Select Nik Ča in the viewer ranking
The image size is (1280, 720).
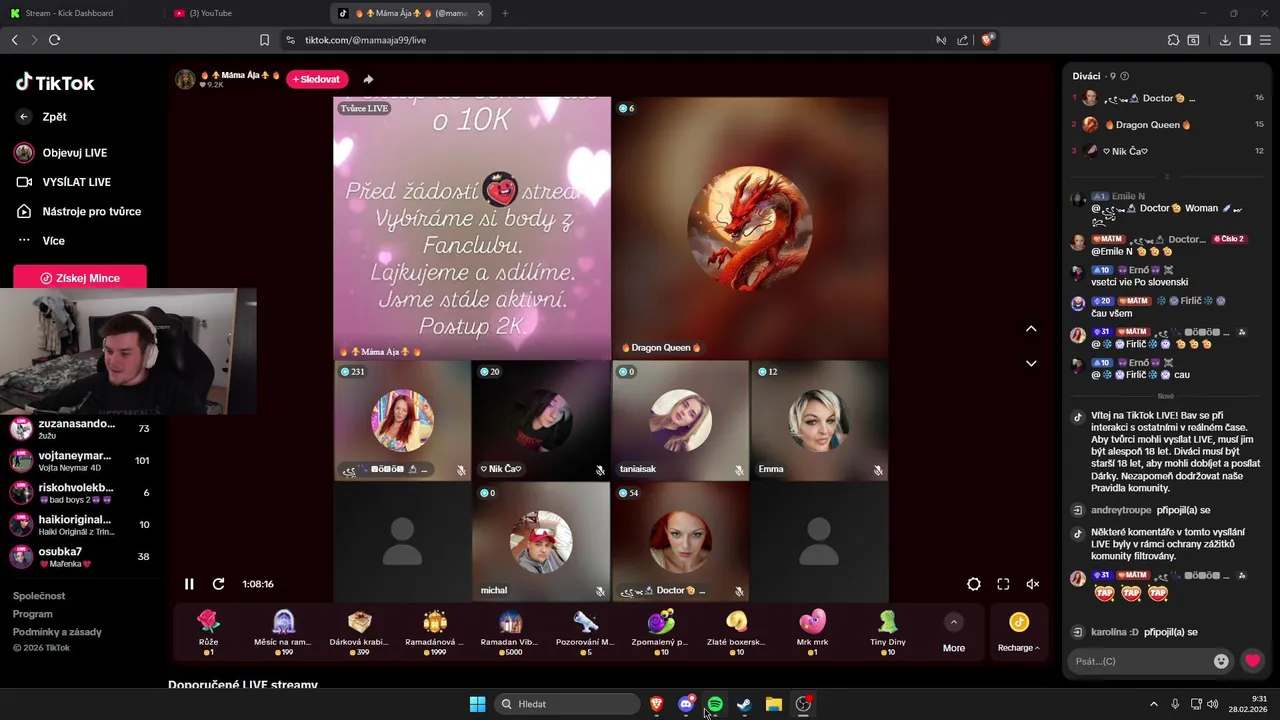[x=1168, y=151]
